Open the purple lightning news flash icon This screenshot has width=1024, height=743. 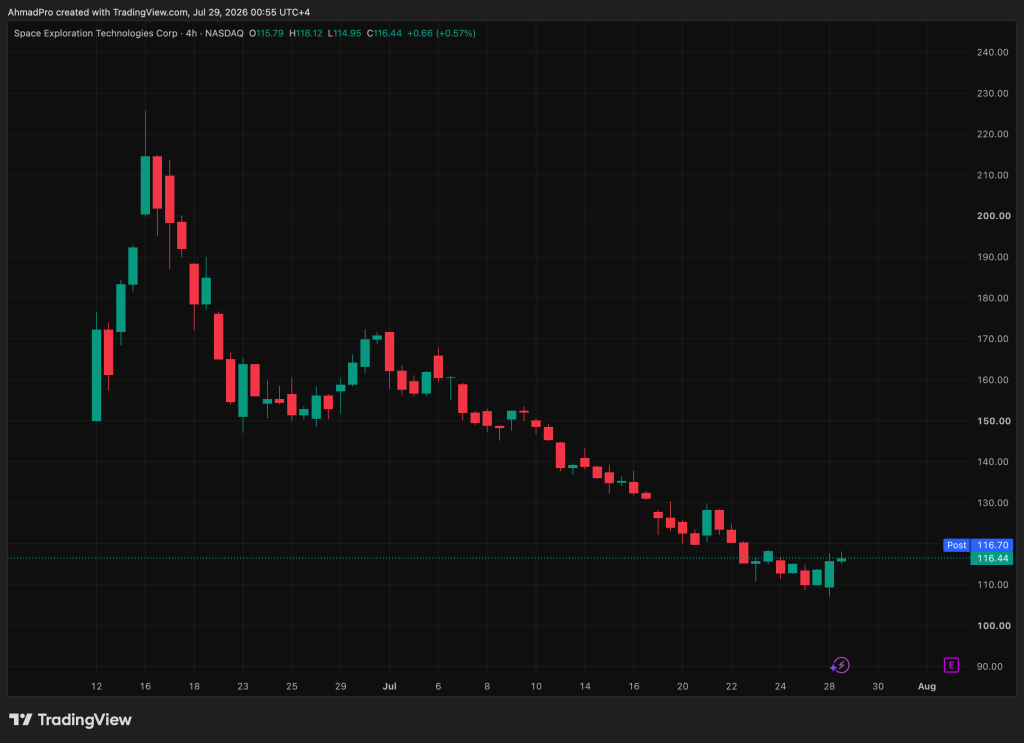840,665
